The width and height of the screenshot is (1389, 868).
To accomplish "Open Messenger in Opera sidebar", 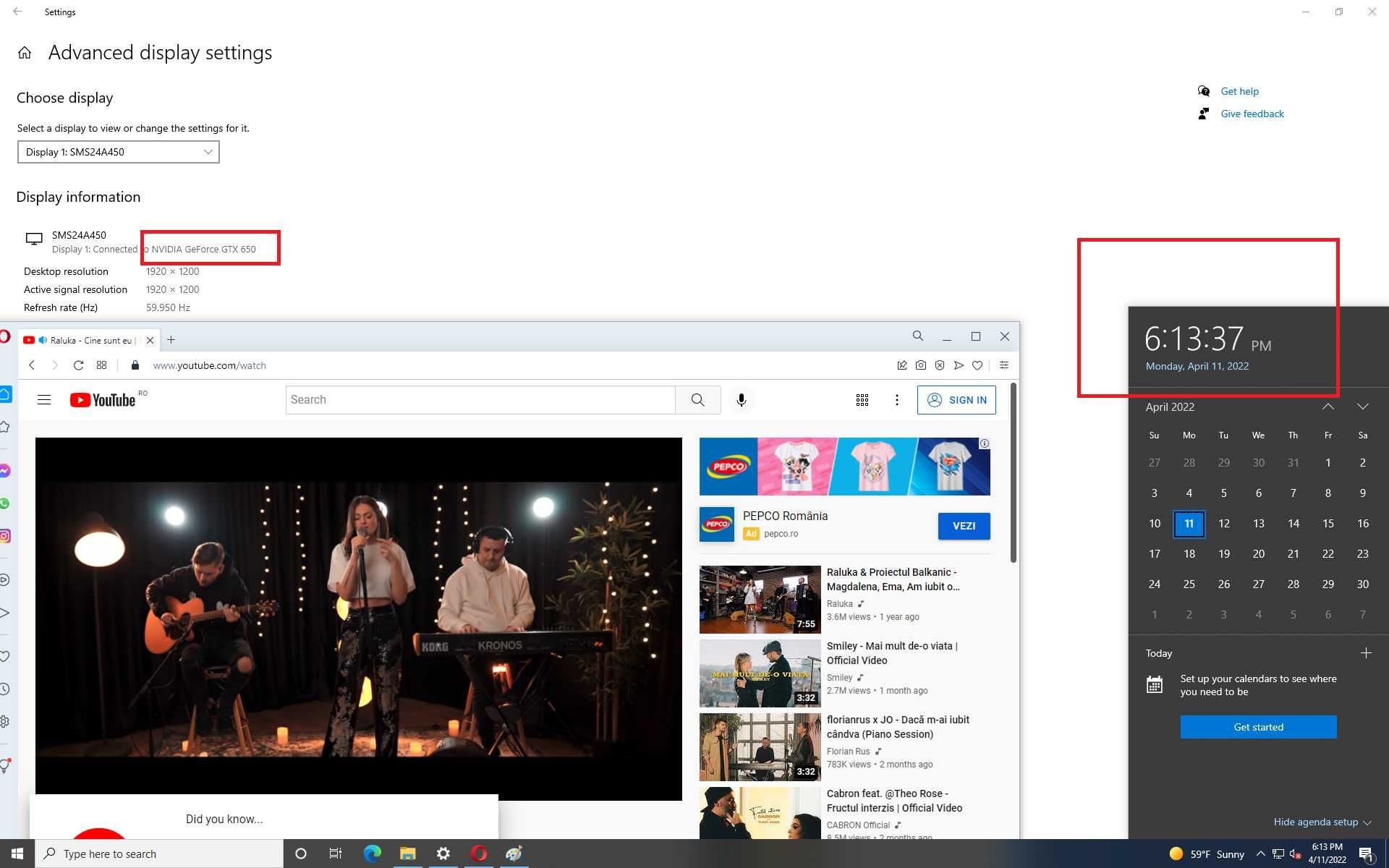I will pyautogui.click(x=4, y=471).
